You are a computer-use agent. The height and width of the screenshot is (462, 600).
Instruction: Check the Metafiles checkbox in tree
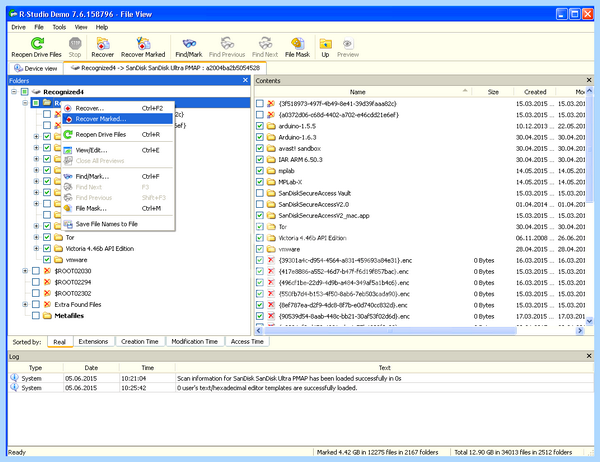(x=36, y=316)
